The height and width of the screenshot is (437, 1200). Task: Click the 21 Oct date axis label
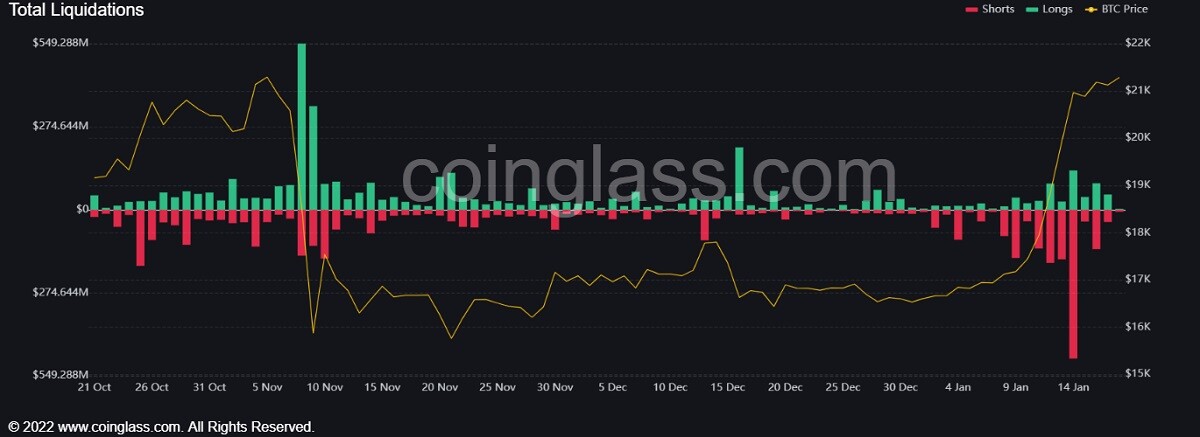(93, 387)
